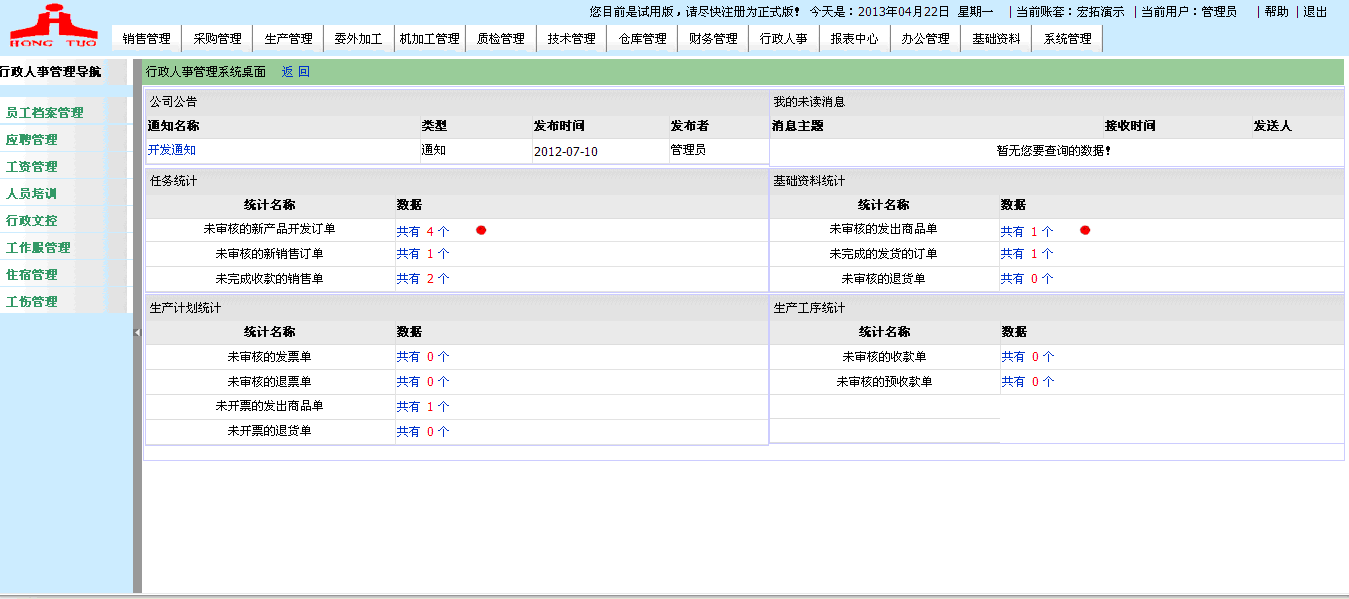Open the 系统管理 menu tab
This screenshot has width=1349, height=599.
[x=1067, y=39]
